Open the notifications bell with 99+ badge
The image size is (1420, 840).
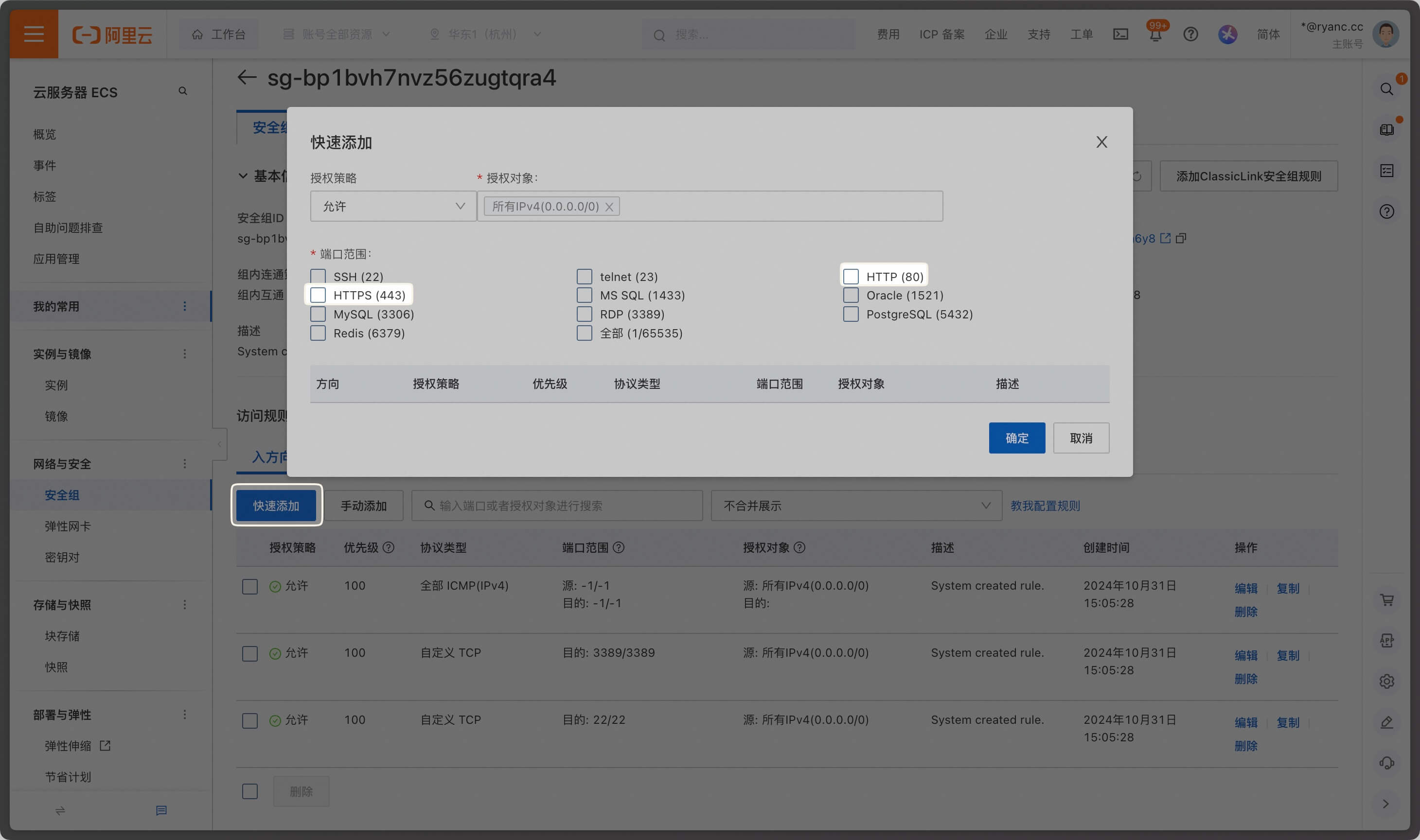point(1155,35)
